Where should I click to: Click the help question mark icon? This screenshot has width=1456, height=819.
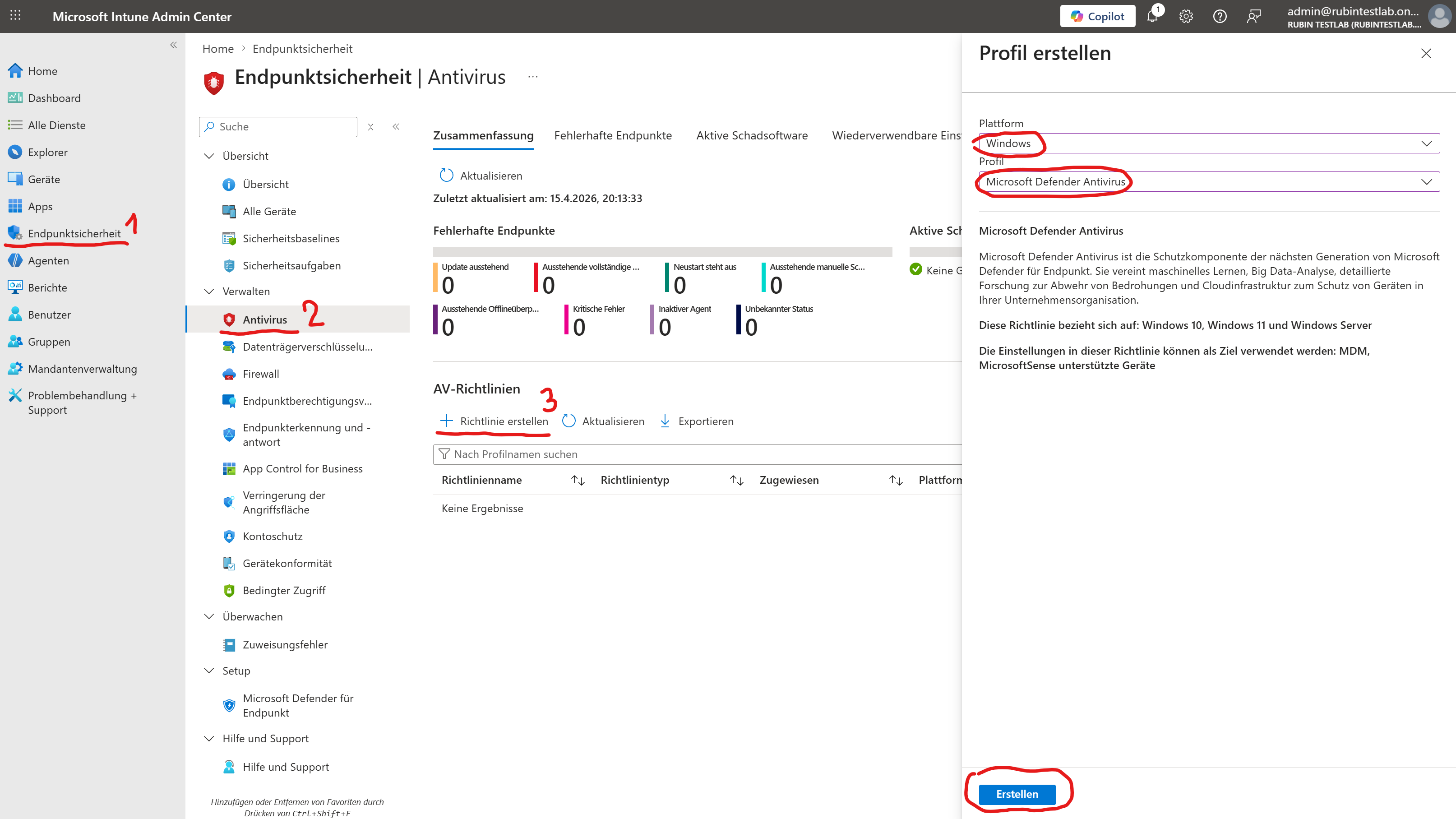tap(1220, 16)
